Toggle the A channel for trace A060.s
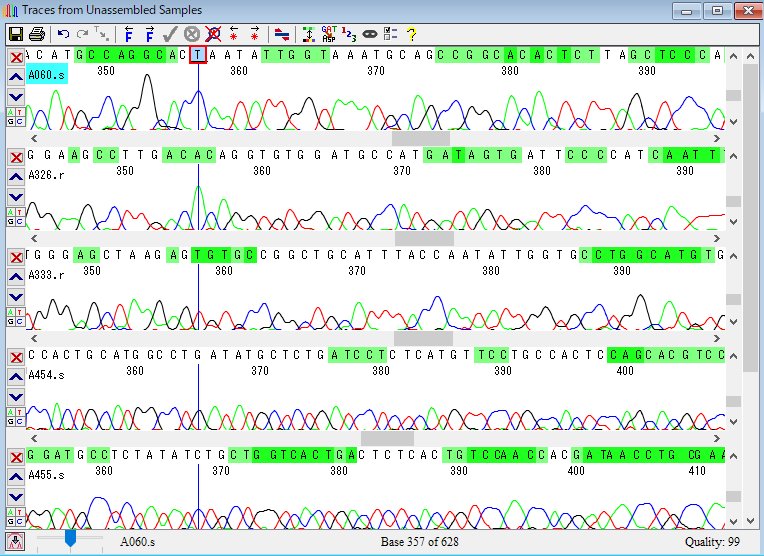Viewport: 764px width, 556px height. click(x=11, y=111)
